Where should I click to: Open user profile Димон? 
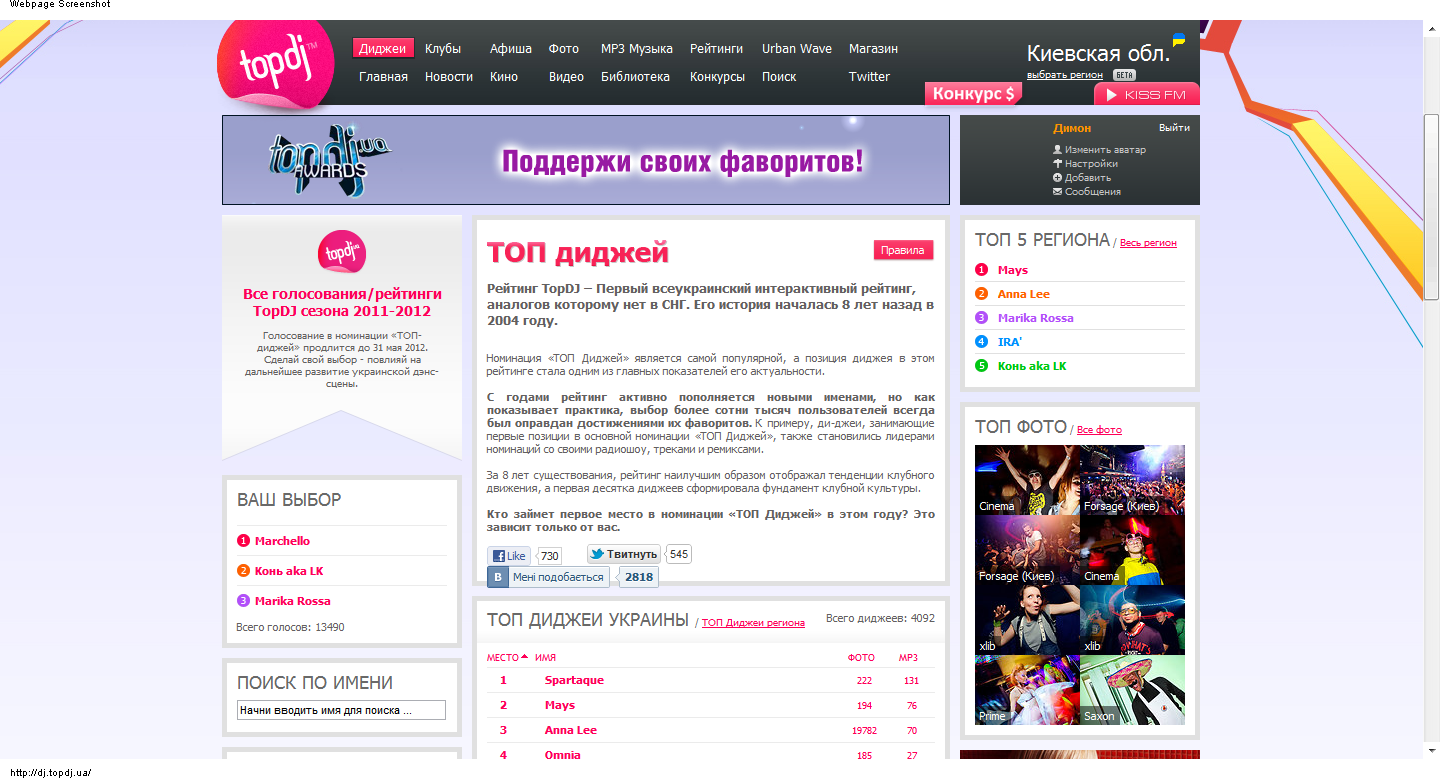1072,128
